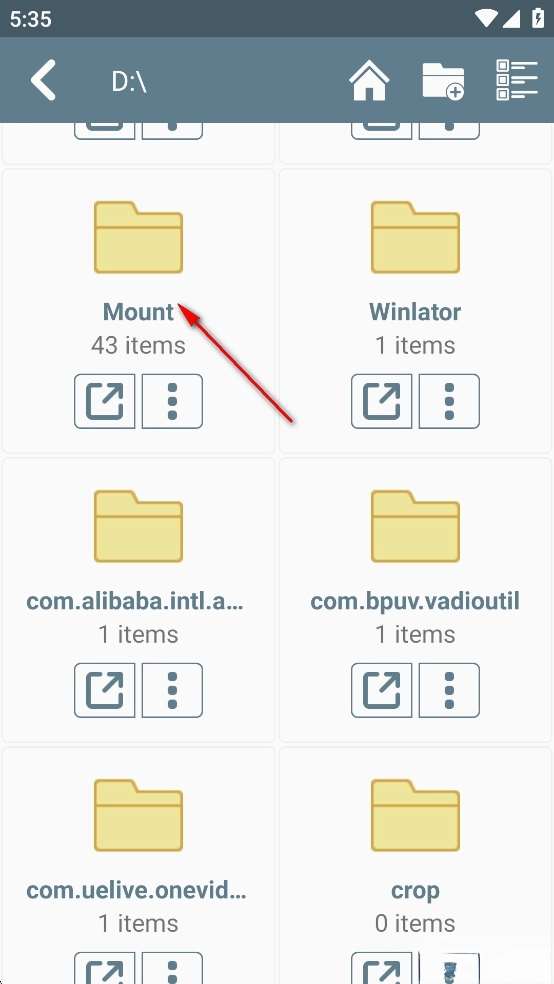Click open-external icon under com.bpuv.vadioutil
The image size is (554, 984).
(x=381, y=690)
